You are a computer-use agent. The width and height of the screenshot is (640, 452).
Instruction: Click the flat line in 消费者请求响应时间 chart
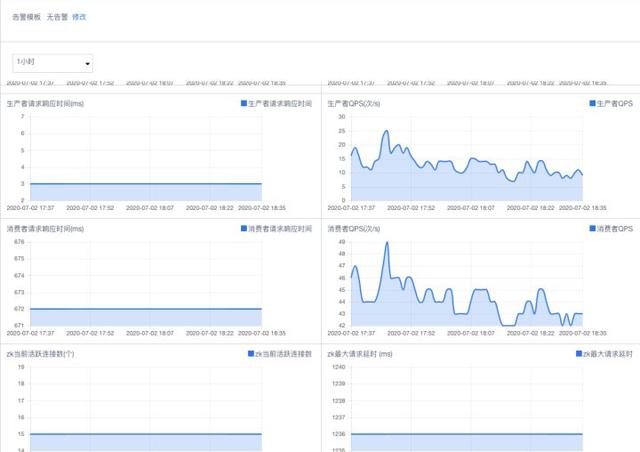[145, 309]
